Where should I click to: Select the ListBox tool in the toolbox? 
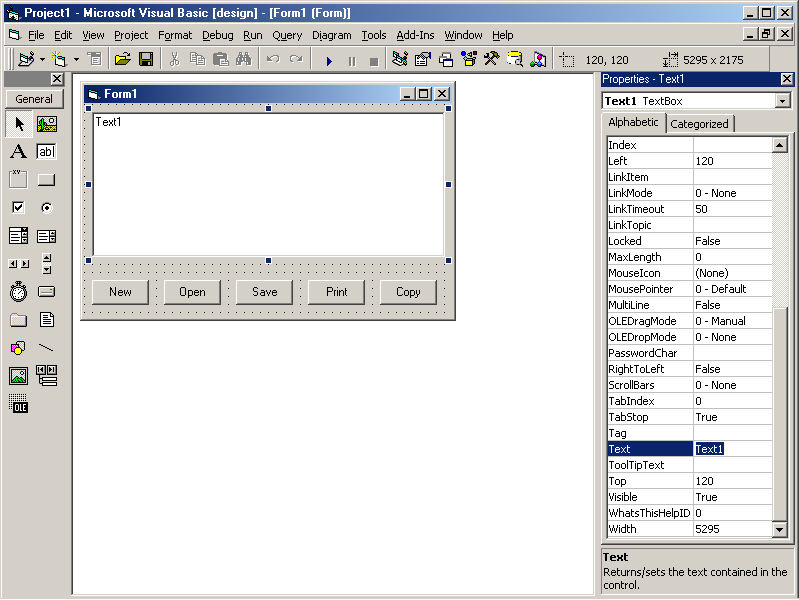46,236
